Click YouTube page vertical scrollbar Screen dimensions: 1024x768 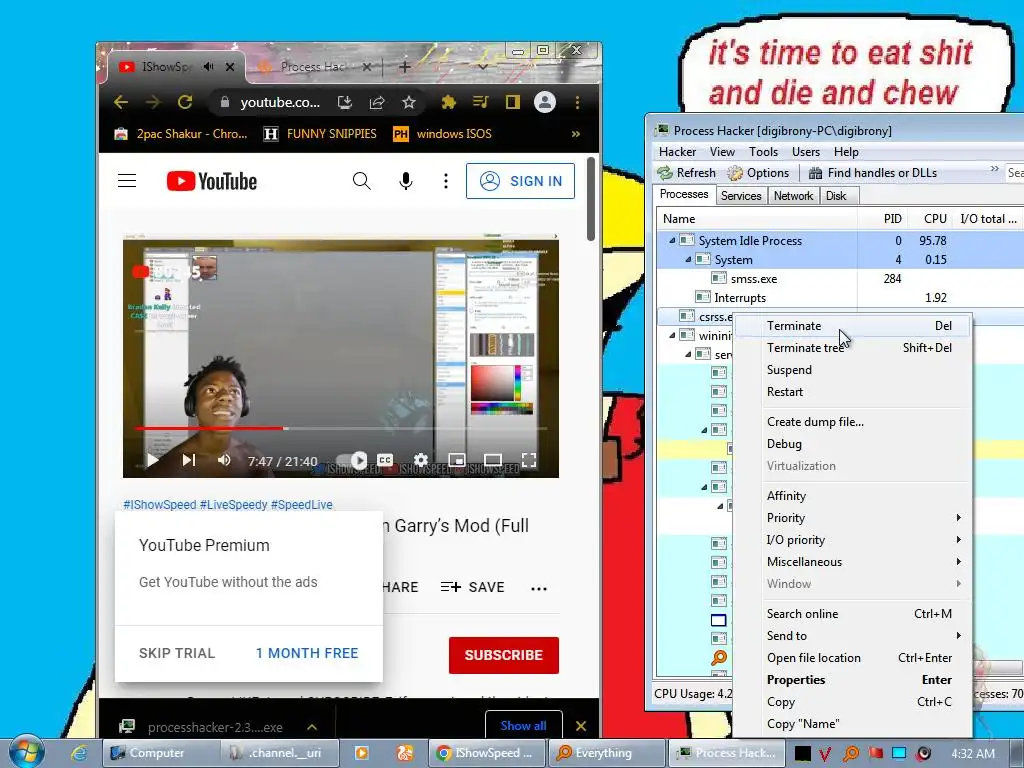click(591, 199)
